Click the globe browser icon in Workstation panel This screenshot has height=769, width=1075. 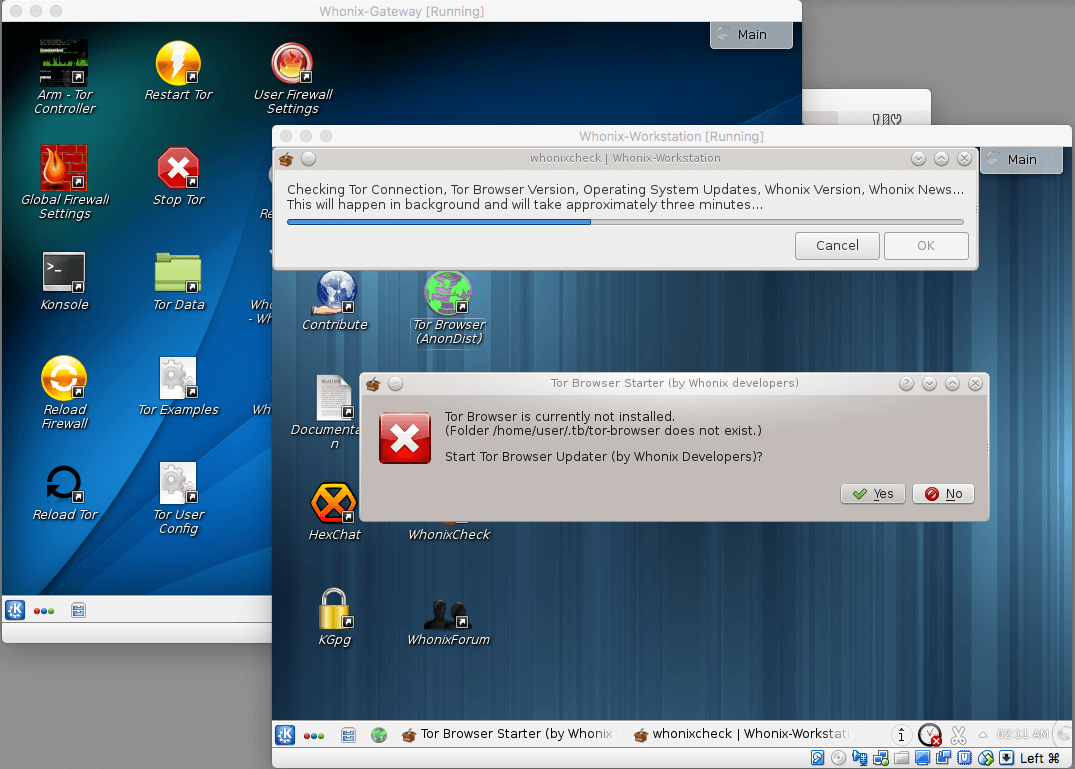(379, 735)
